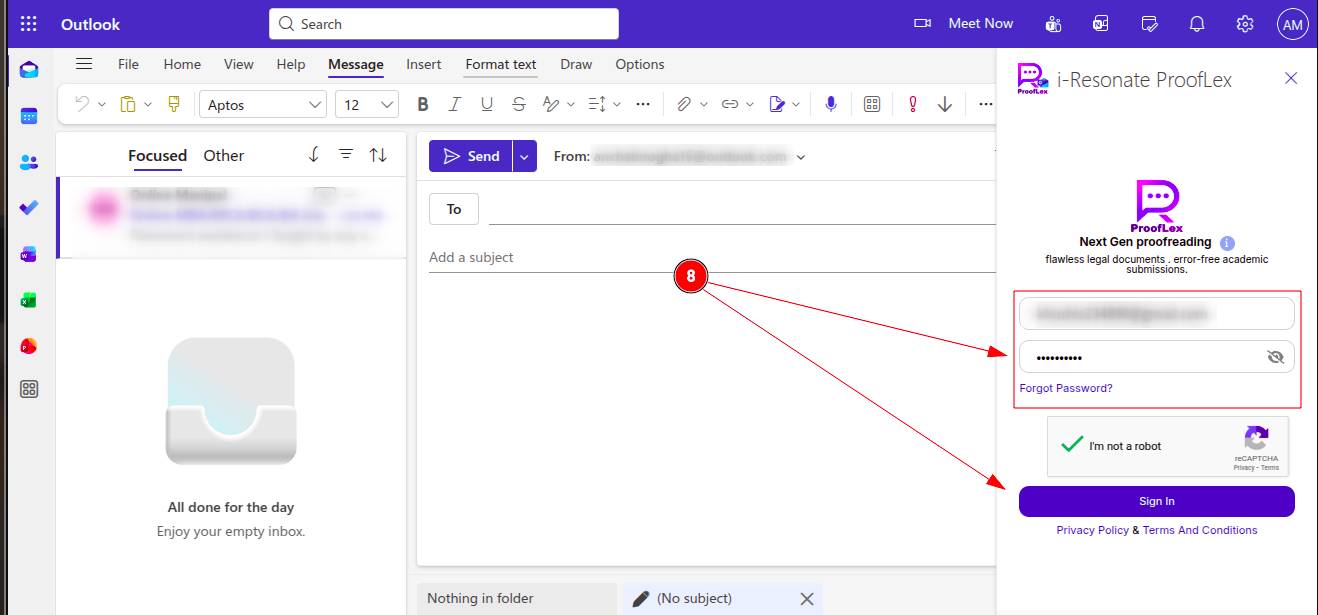Mark message as high importance
The width and height of the screenshot is (1318, 615).
point(912,104)
